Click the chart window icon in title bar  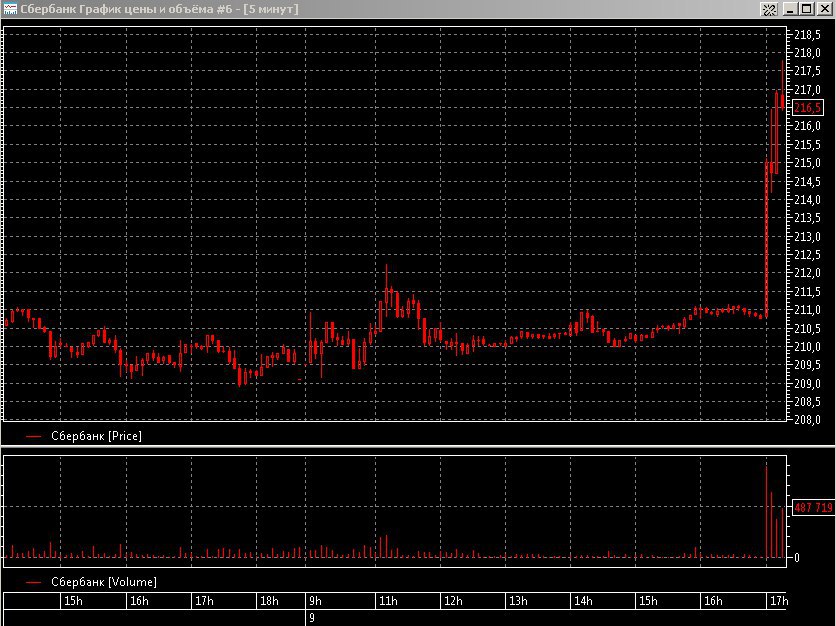pos(10,9)
